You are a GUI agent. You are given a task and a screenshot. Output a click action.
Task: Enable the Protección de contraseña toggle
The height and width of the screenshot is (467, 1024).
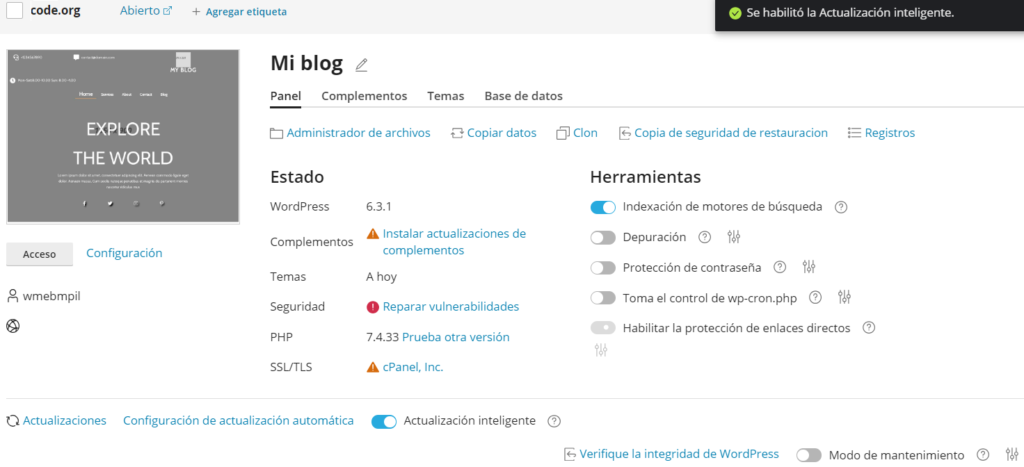(603, 268)
